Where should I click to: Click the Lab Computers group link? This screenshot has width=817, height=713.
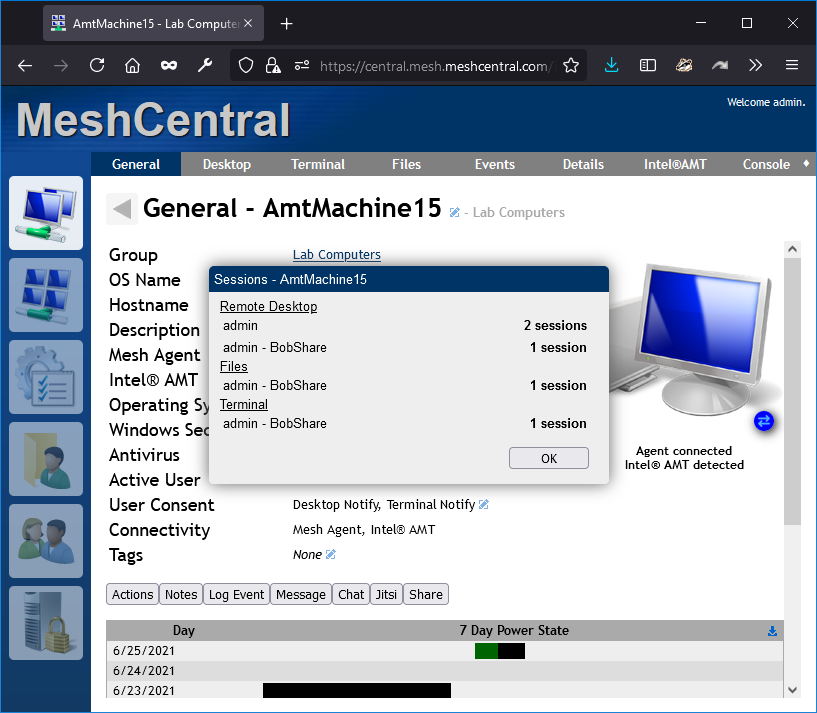pos(336,255)
